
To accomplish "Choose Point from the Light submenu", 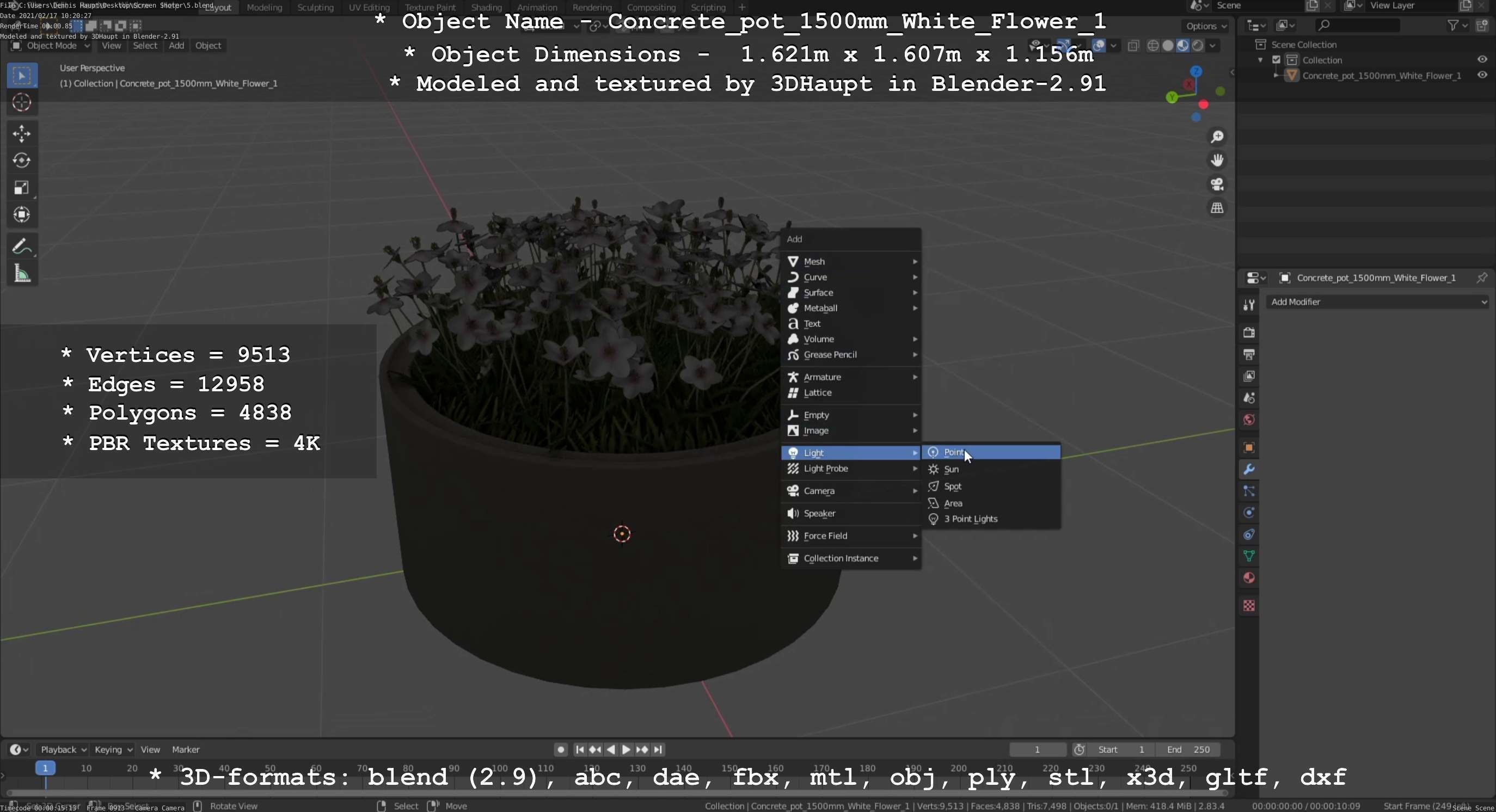I will click(x=991, y=452).
